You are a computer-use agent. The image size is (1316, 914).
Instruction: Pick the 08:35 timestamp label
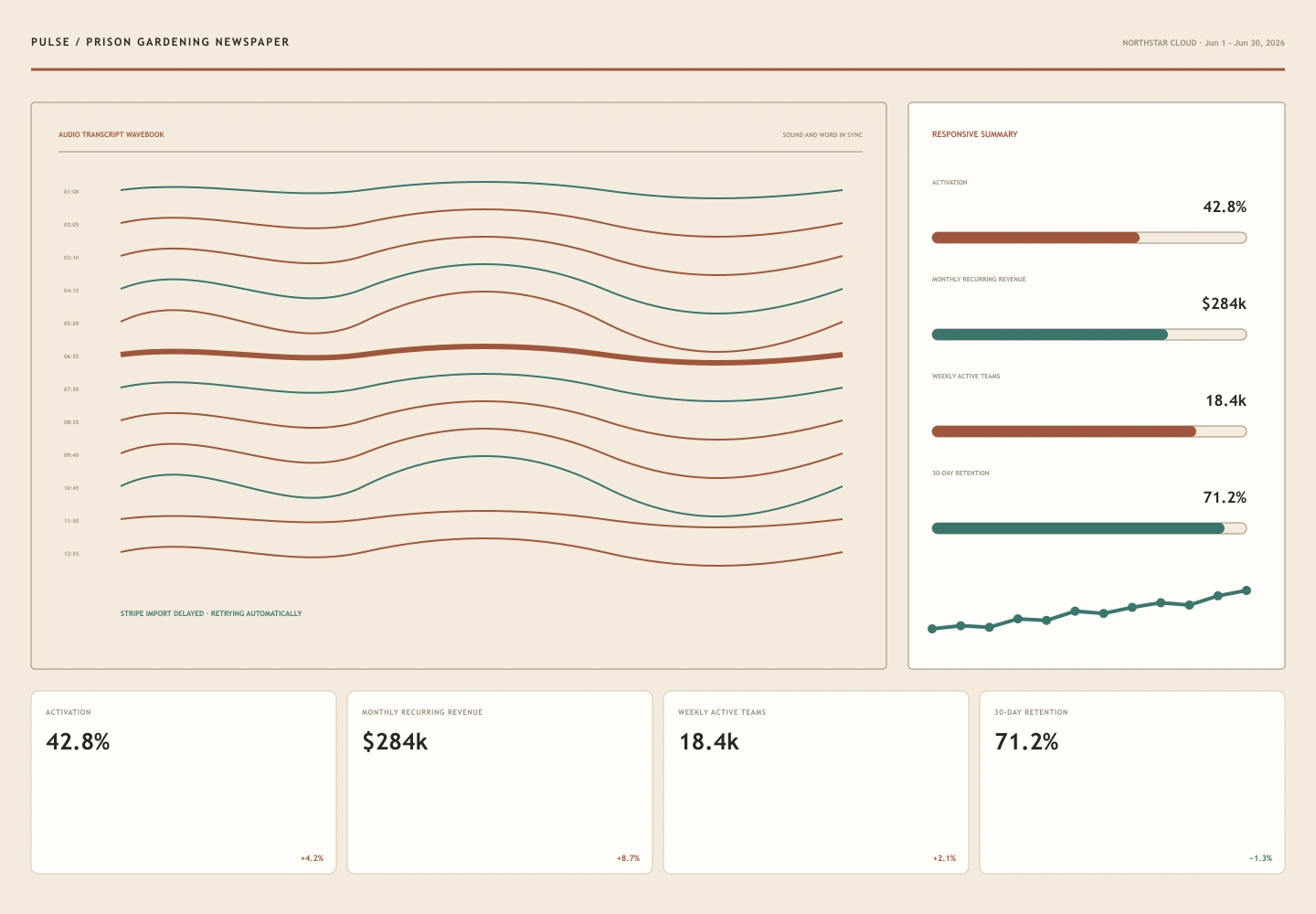coord(71,422)
